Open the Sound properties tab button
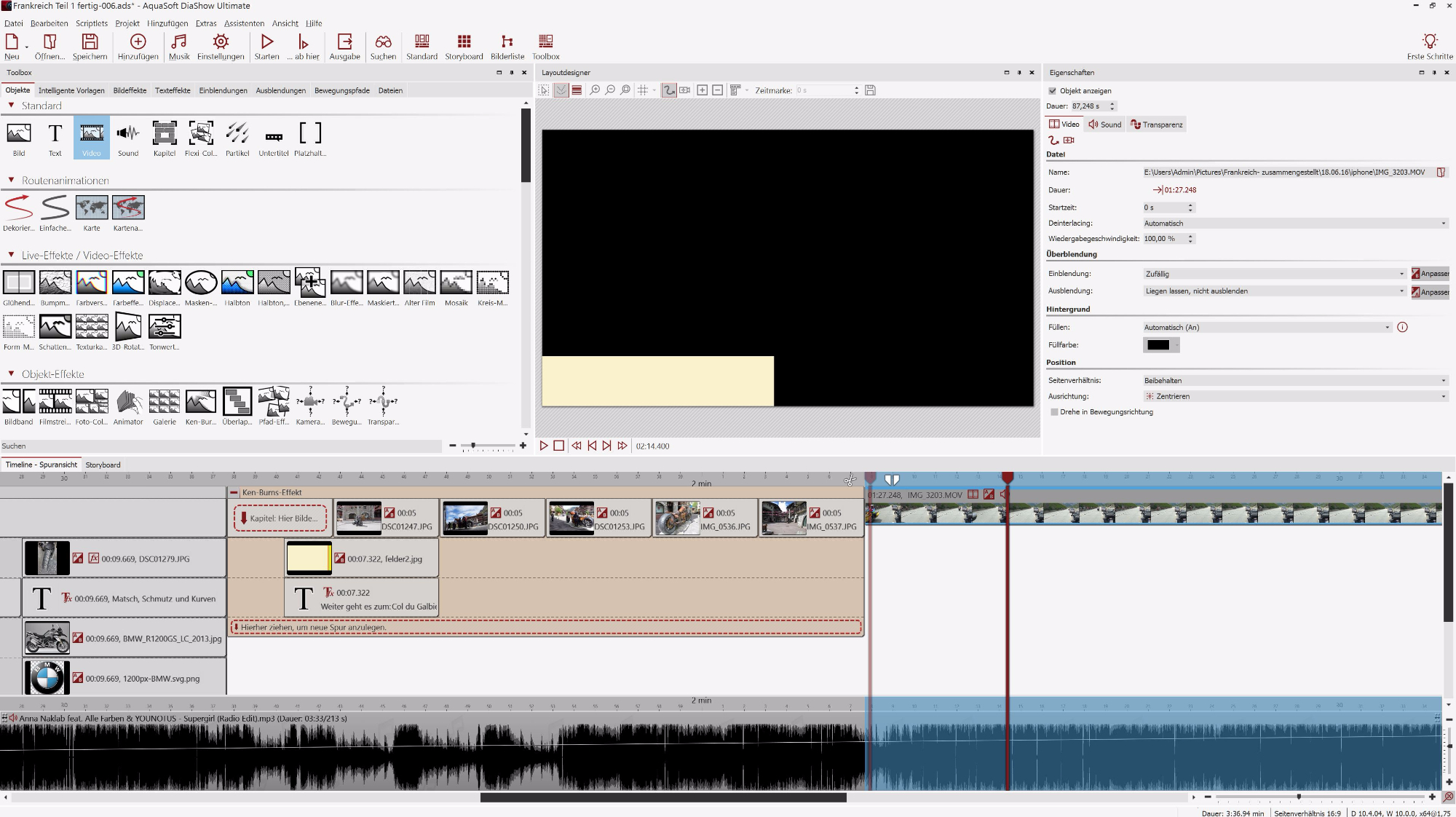 coord(1104,125)
